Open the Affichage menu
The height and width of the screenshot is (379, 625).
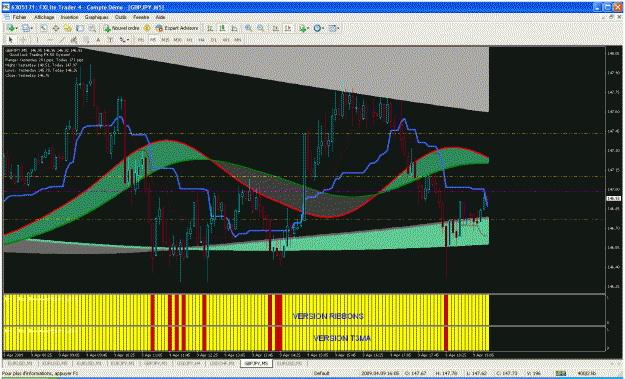44,18
